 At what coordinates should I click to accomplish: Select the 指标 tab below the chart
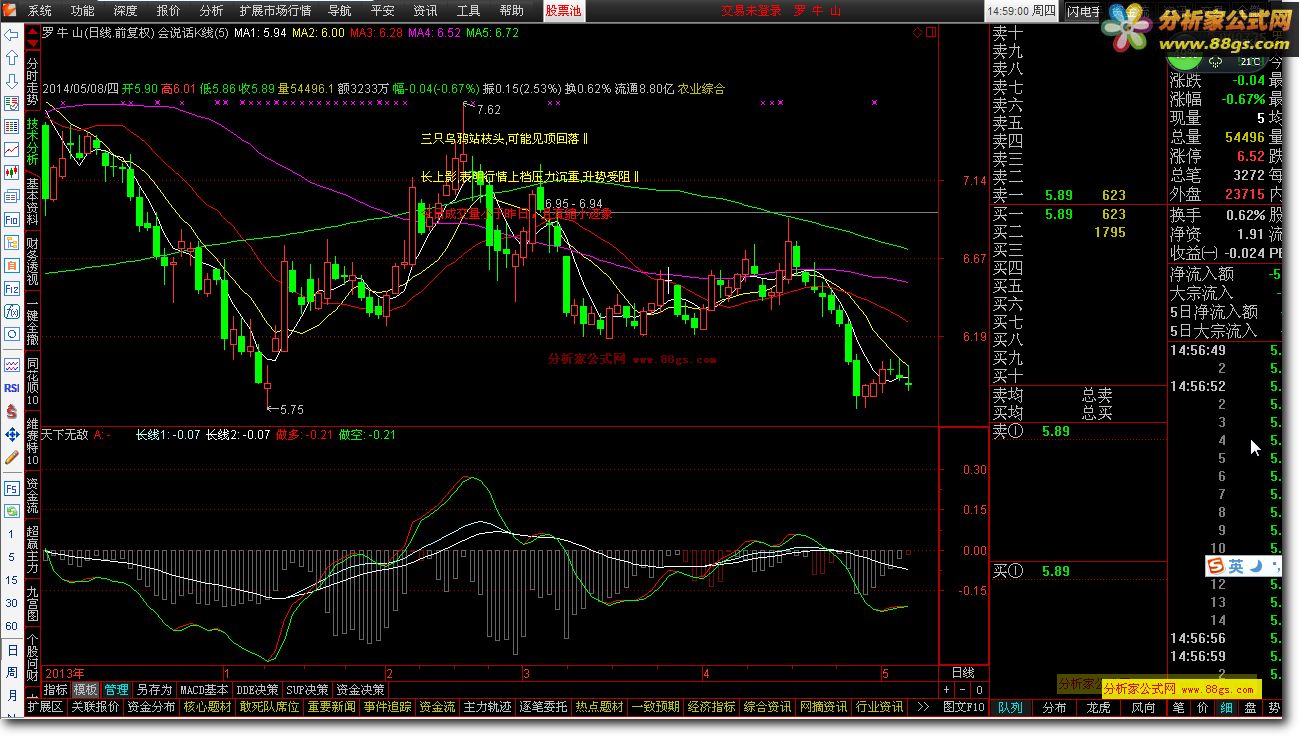point(55,690)
